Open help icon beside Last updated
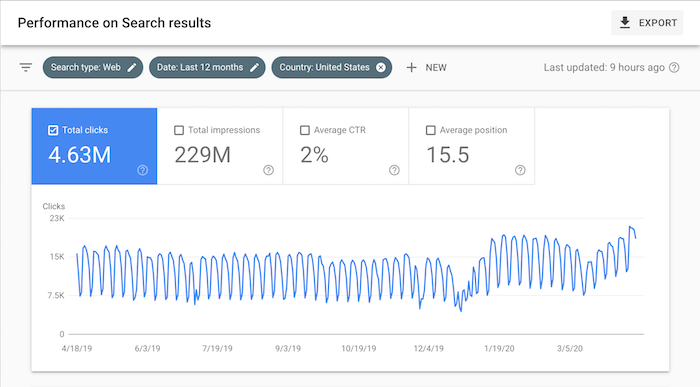Screen dimensions: 700x387 coord(674,67)
